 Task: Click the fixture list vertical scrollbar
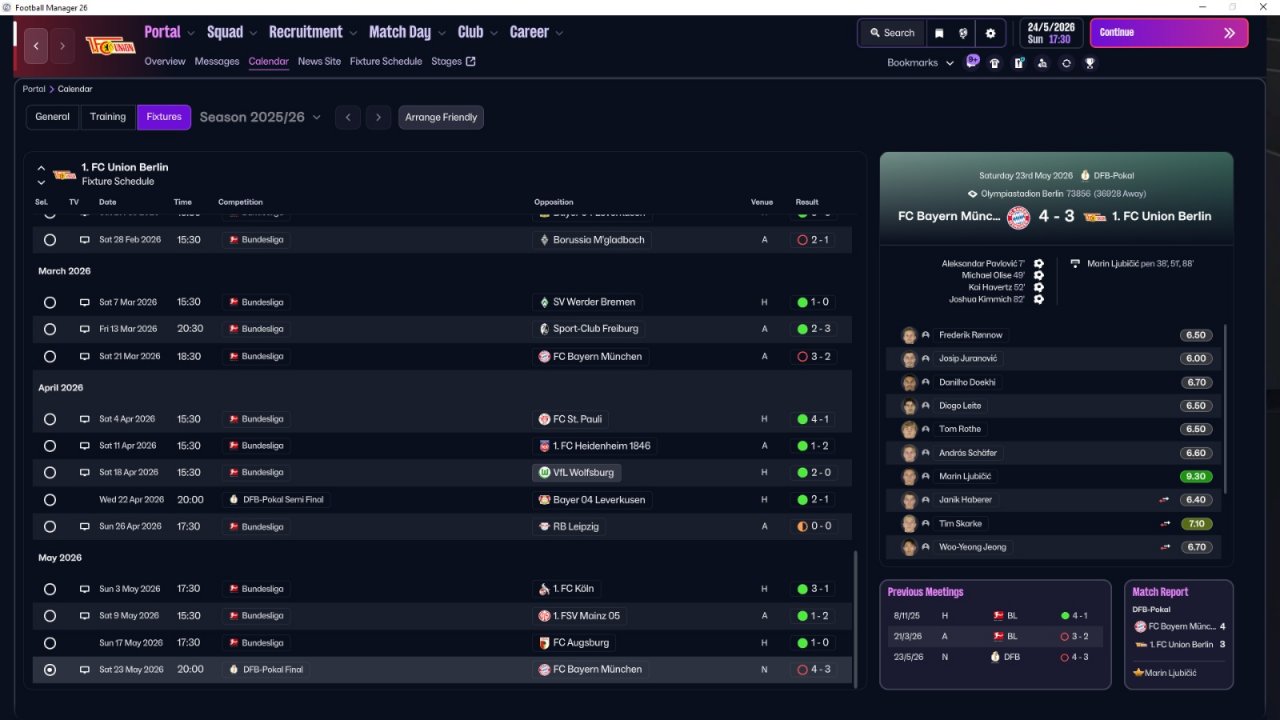click(x=855, y=618)
